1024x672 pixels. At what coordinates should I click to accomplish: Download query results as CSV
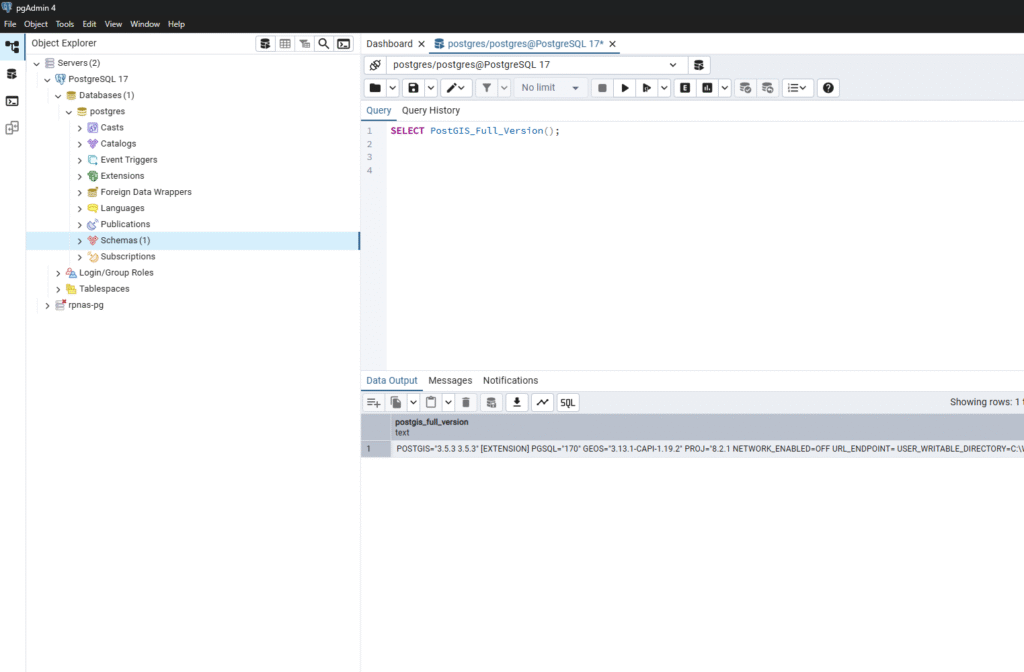(x=517, y=402)
